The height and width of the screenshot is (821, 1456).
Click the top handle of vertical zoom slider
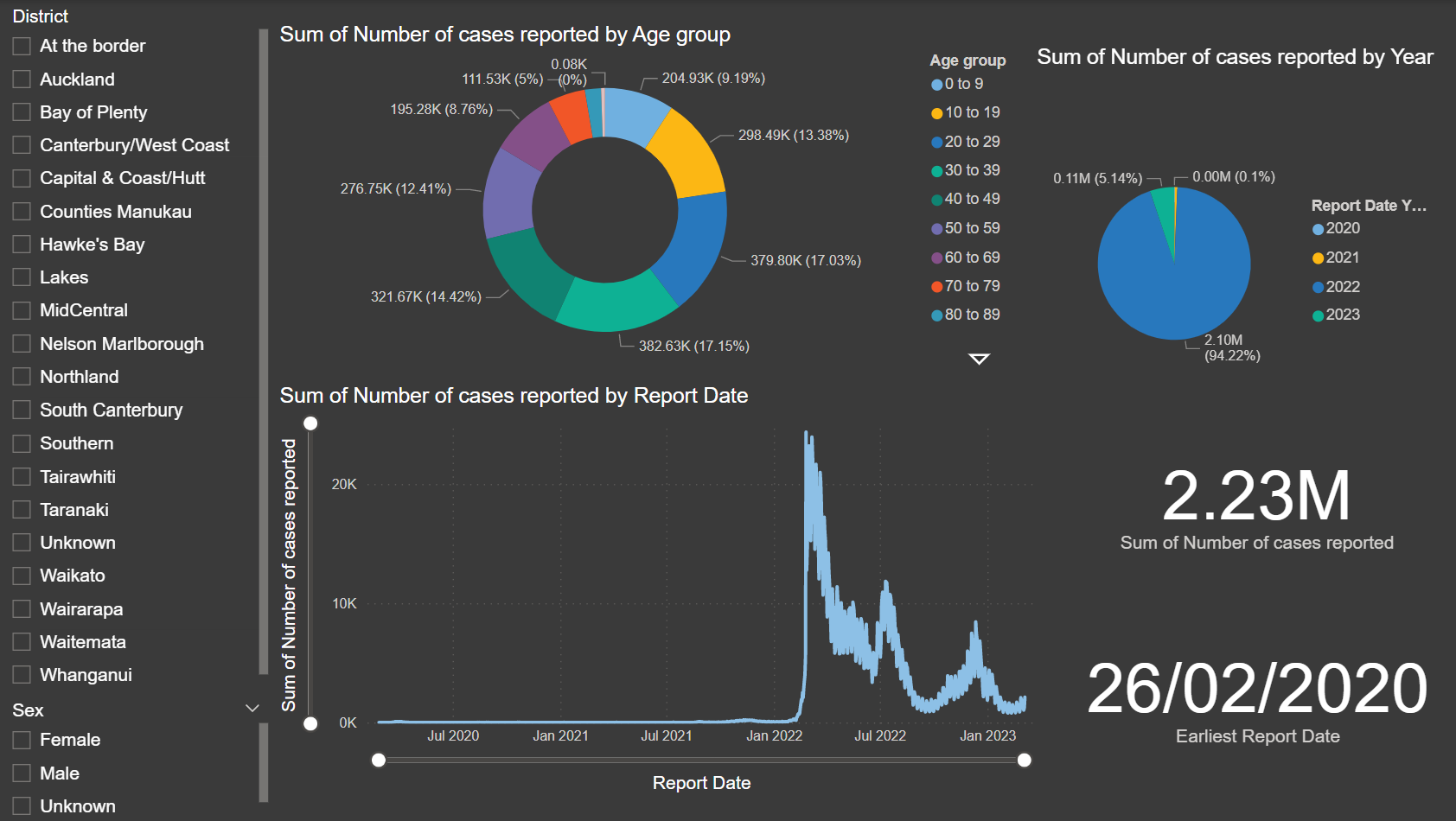[x=310, y=423]
